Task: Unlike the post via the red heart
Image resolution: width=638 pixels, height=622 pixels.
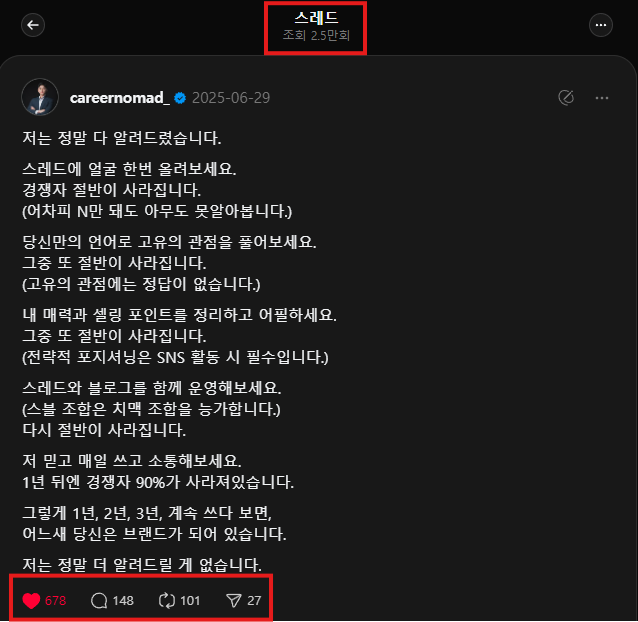Action: (x=31, y=600)
